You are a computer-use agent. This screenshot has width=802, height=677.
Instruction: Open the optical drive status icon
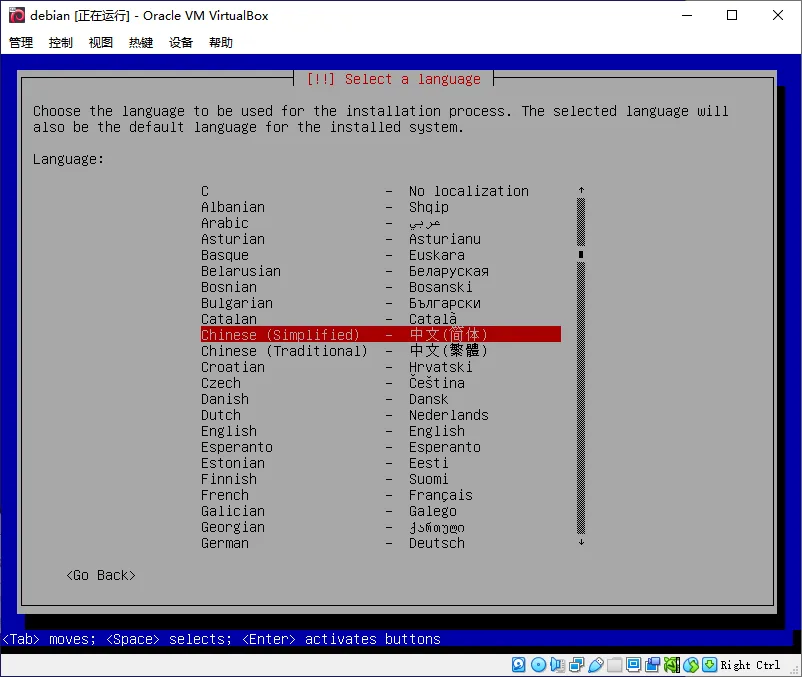tap(538, 665)
